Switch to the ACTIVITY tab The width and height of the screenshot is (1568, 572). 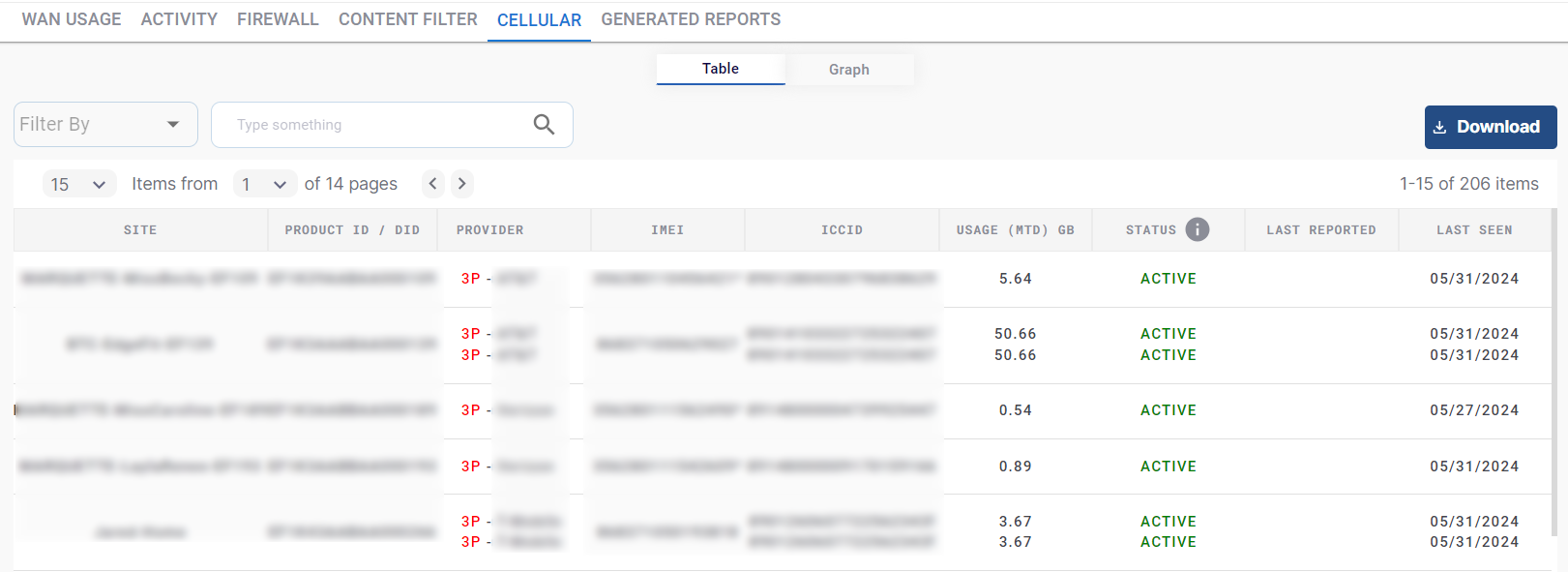point(179,19)
